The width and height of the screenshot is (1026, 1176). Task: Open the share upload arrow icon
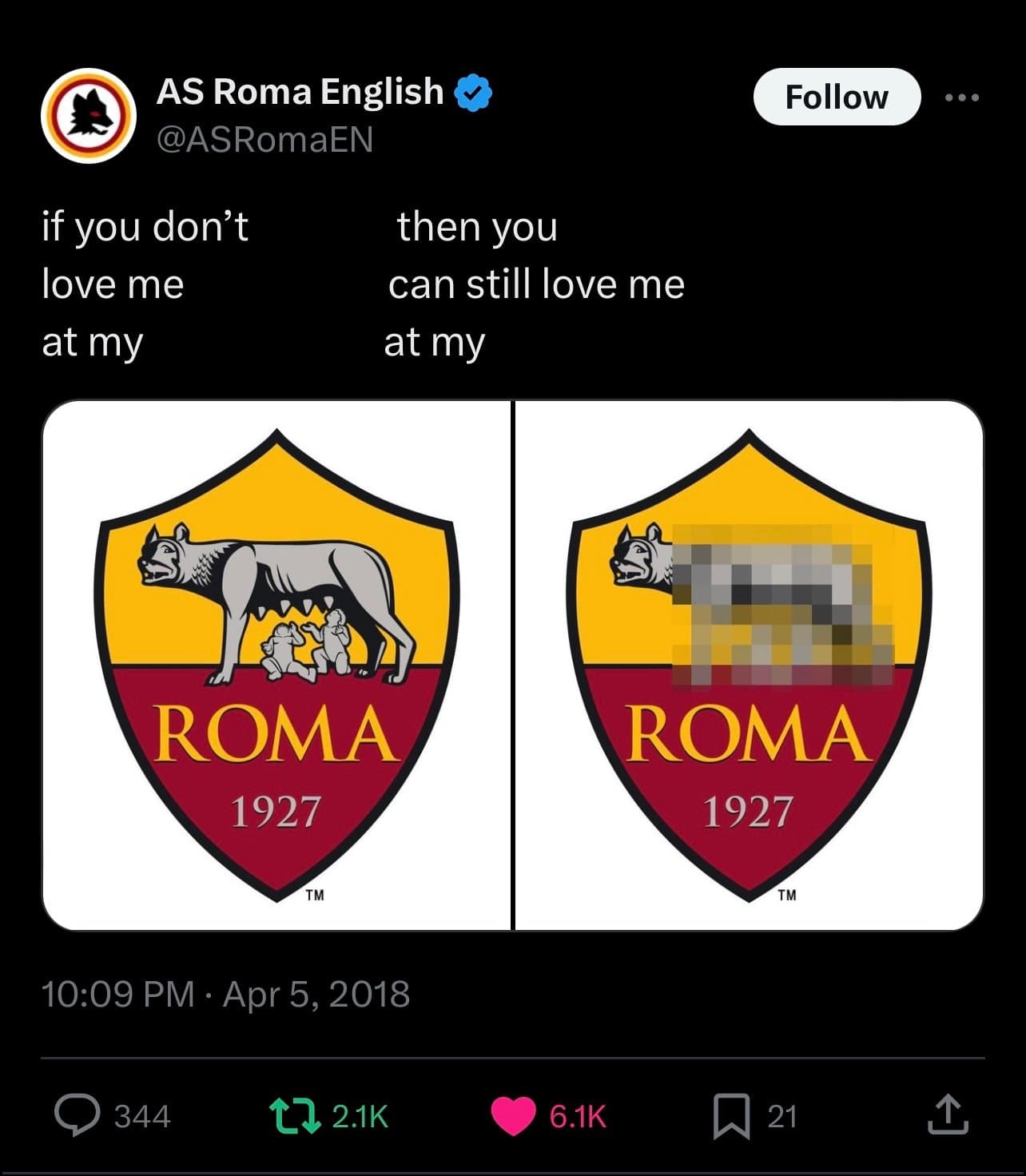pyautogui.click(x=948, y=1116)
